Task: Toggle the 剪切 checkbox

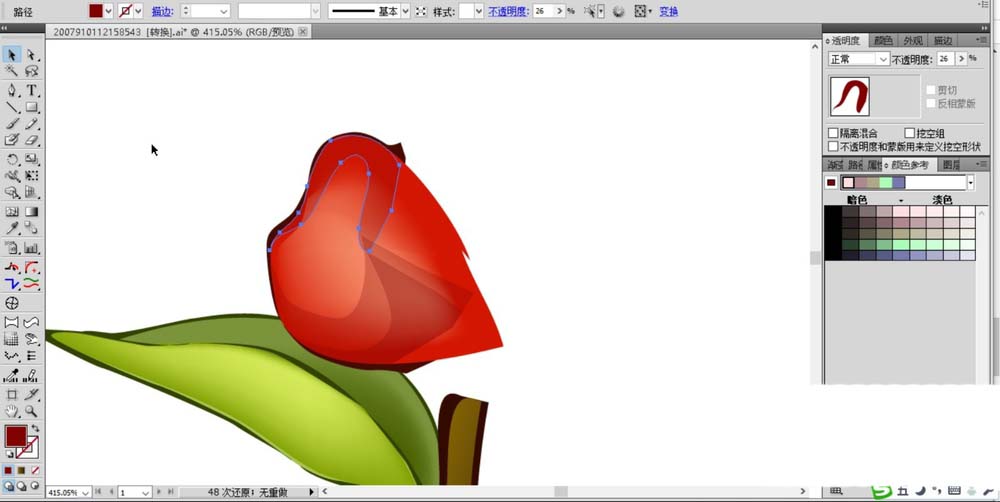Action: point(931,90)
